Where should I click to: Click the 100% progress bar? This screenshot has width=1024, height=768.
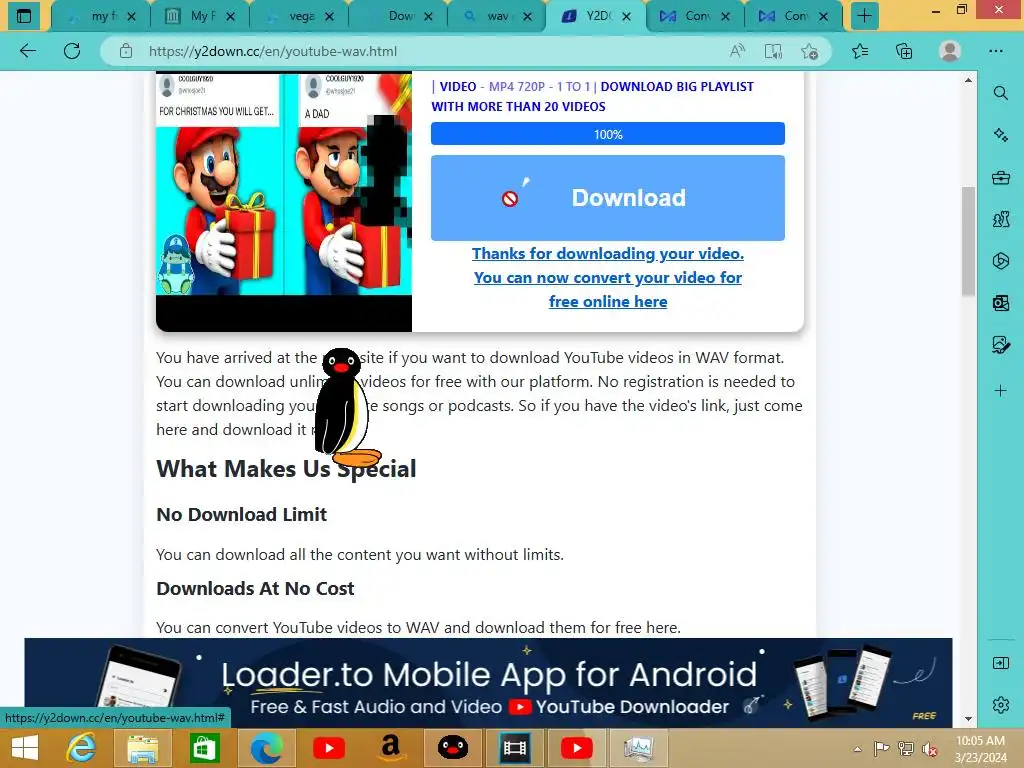(607, 134)
